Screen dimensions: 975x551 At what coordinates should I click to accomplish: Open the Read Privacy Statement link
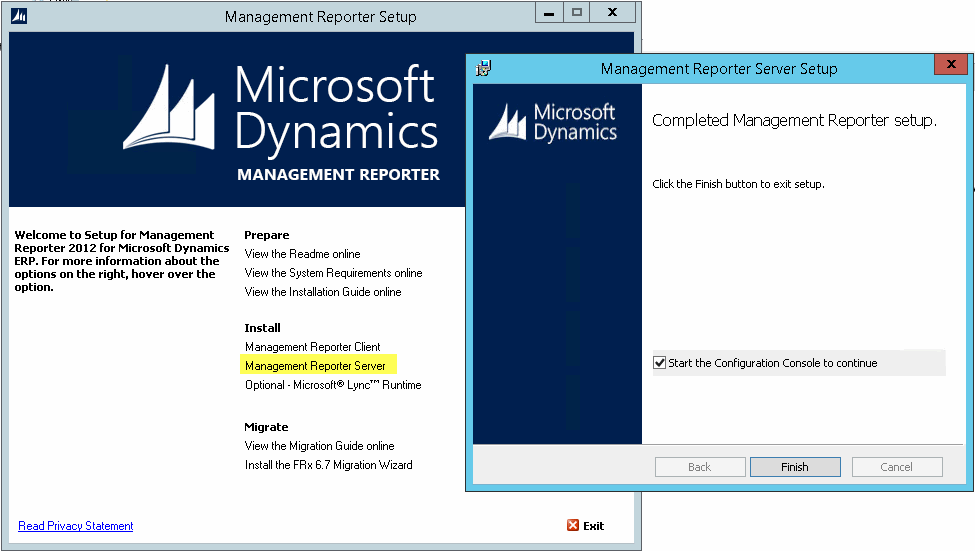click(76, 526)
